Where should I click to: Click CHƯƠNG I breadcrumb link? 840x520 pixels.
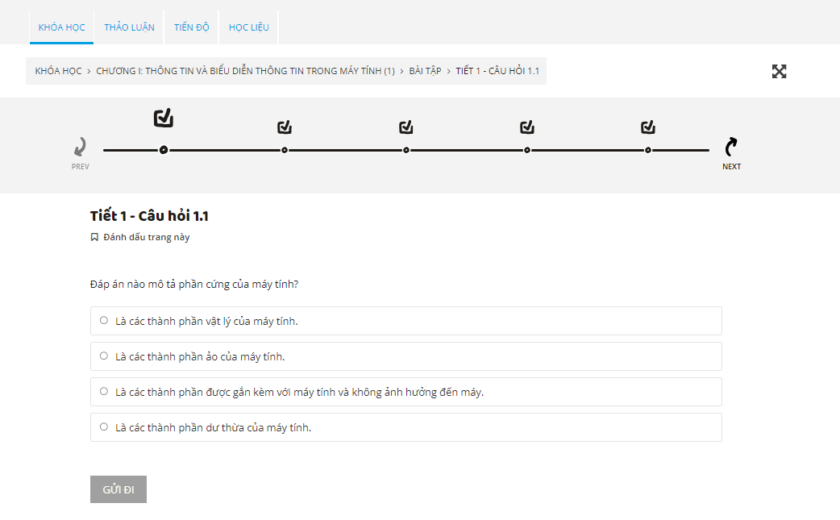[x=245, y=71]
